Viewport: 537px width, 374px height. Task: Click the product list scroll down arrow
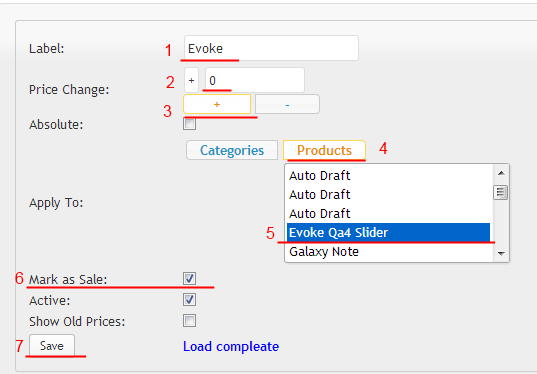pyautogui.click(x=501, y=253)
